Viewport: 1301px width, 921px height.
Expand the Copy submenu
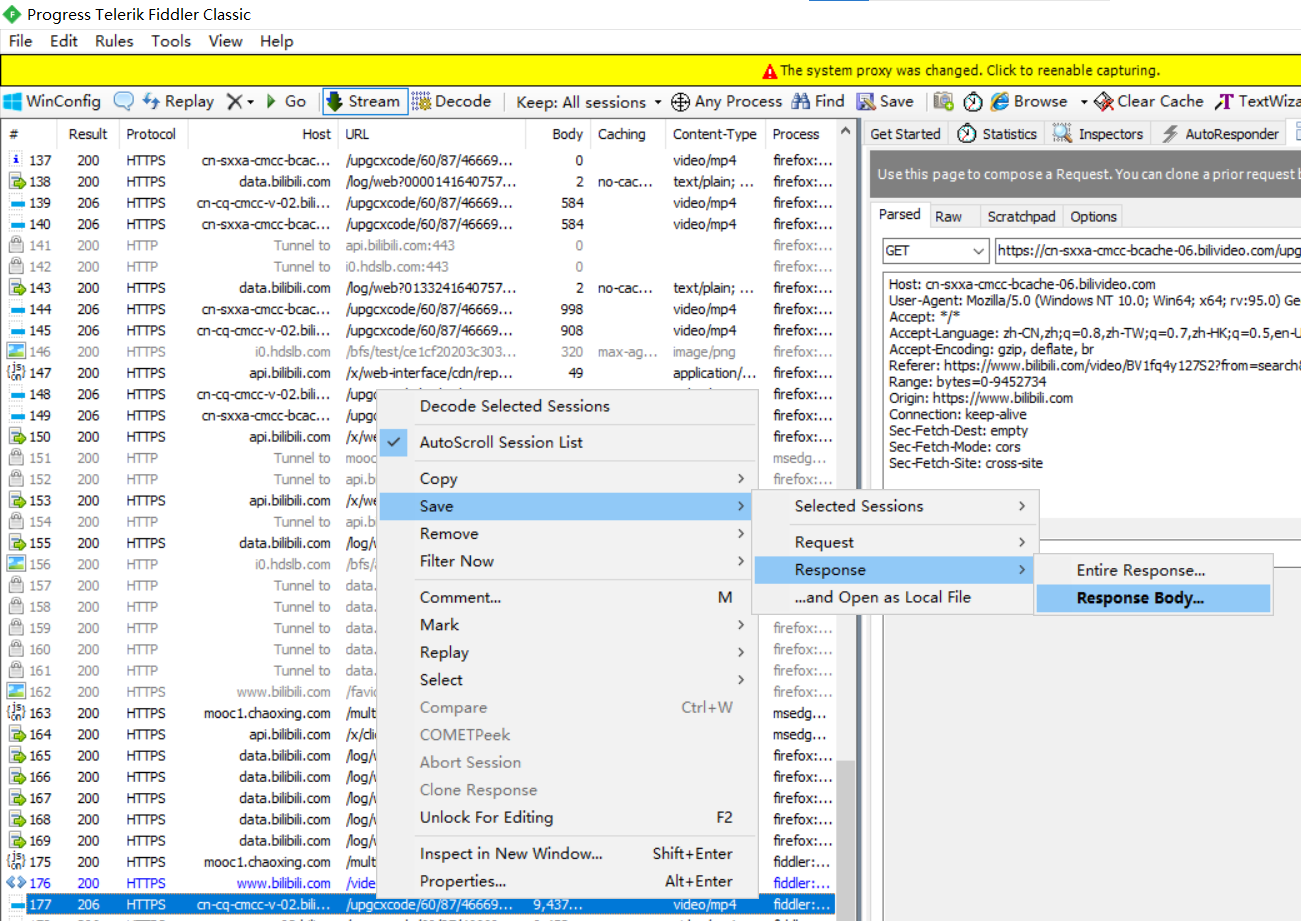(566, 479)
